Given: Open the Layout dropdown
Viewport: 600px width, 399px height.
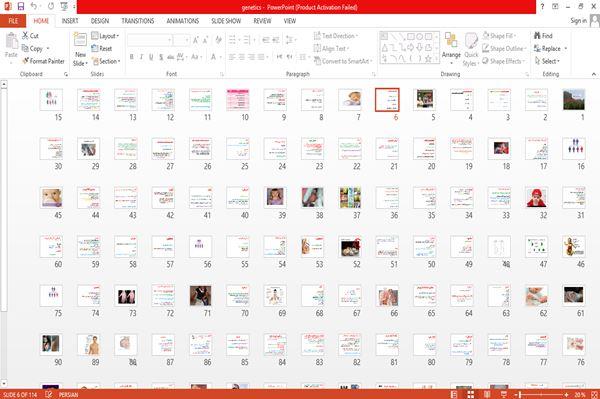Looking at the screenshot, I should [105, 36].
